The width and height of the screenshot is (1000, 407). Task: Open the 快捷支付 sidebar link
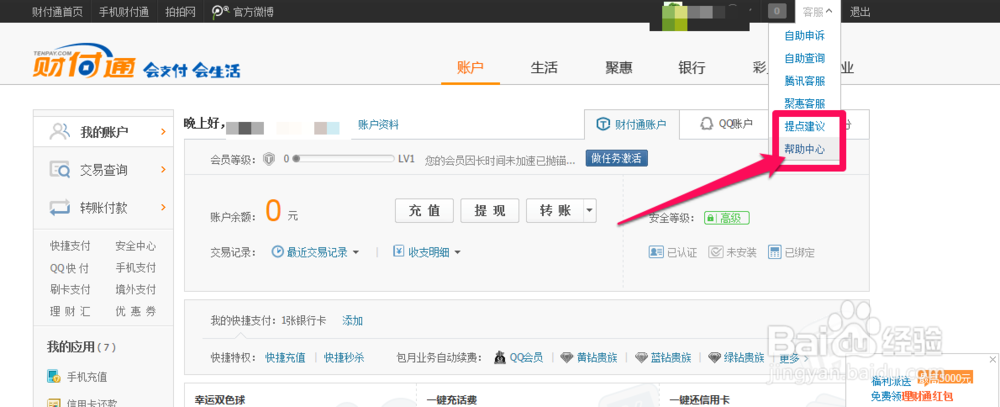[70, 246]
